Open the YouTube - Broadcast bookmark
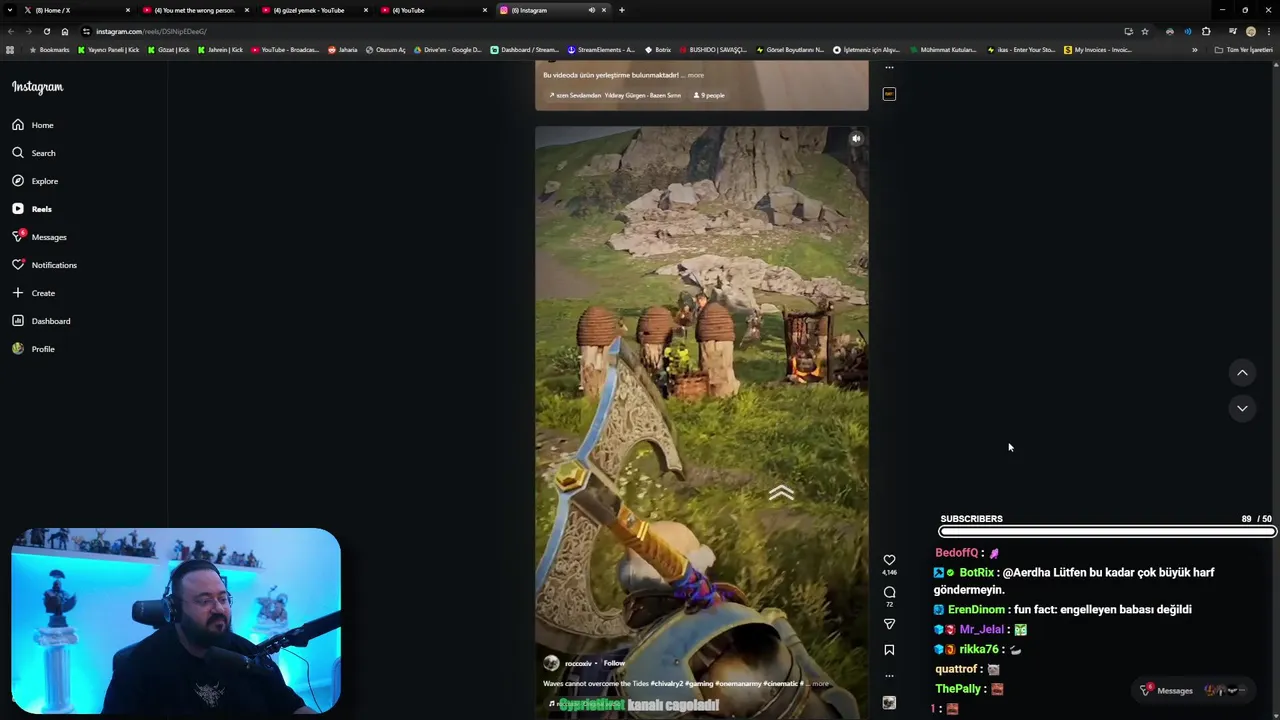This screenshot has height=720, width=1280. point(285,50)
